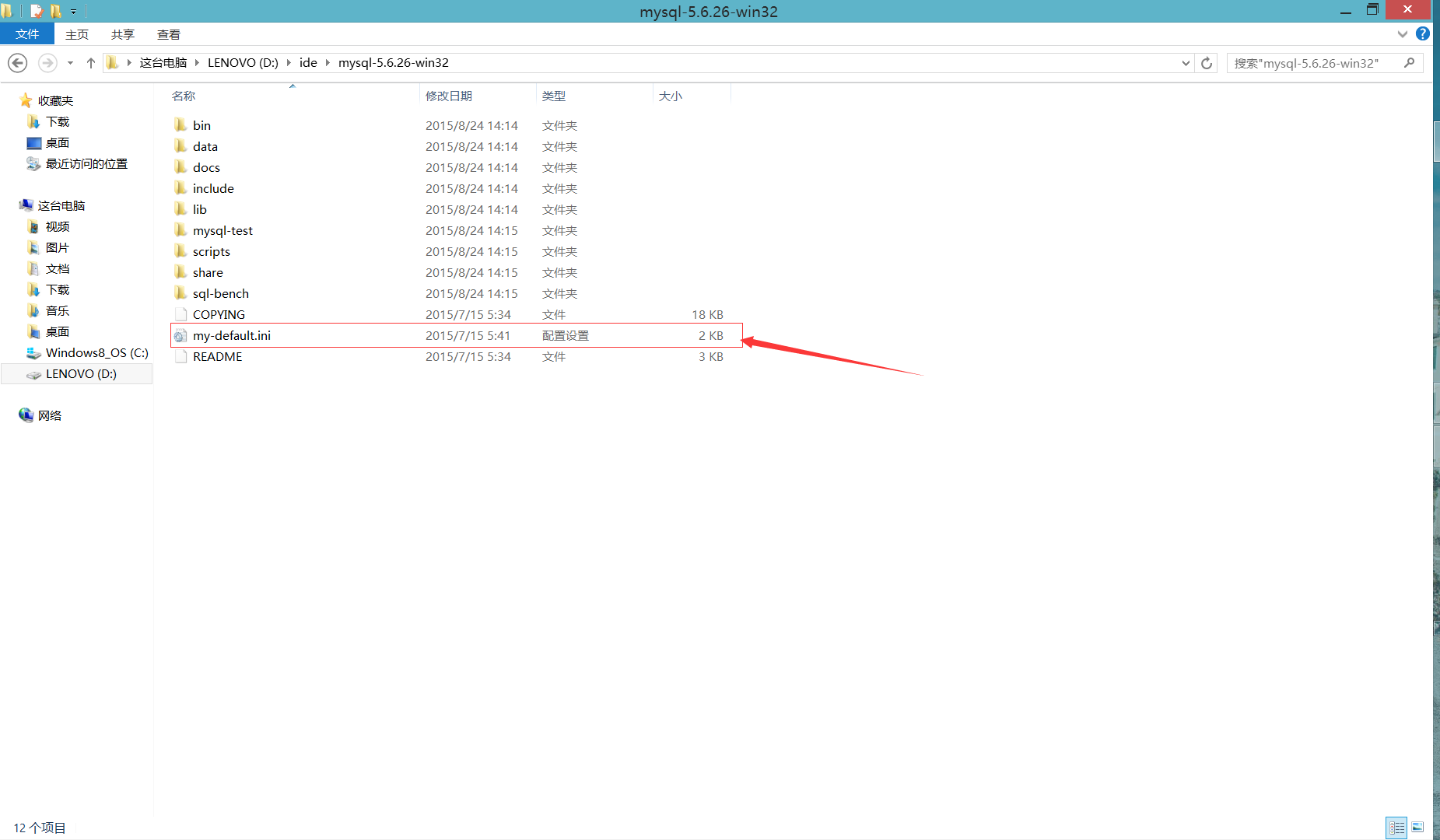Select 文档 in navigation pane

[x=58, y=268]
